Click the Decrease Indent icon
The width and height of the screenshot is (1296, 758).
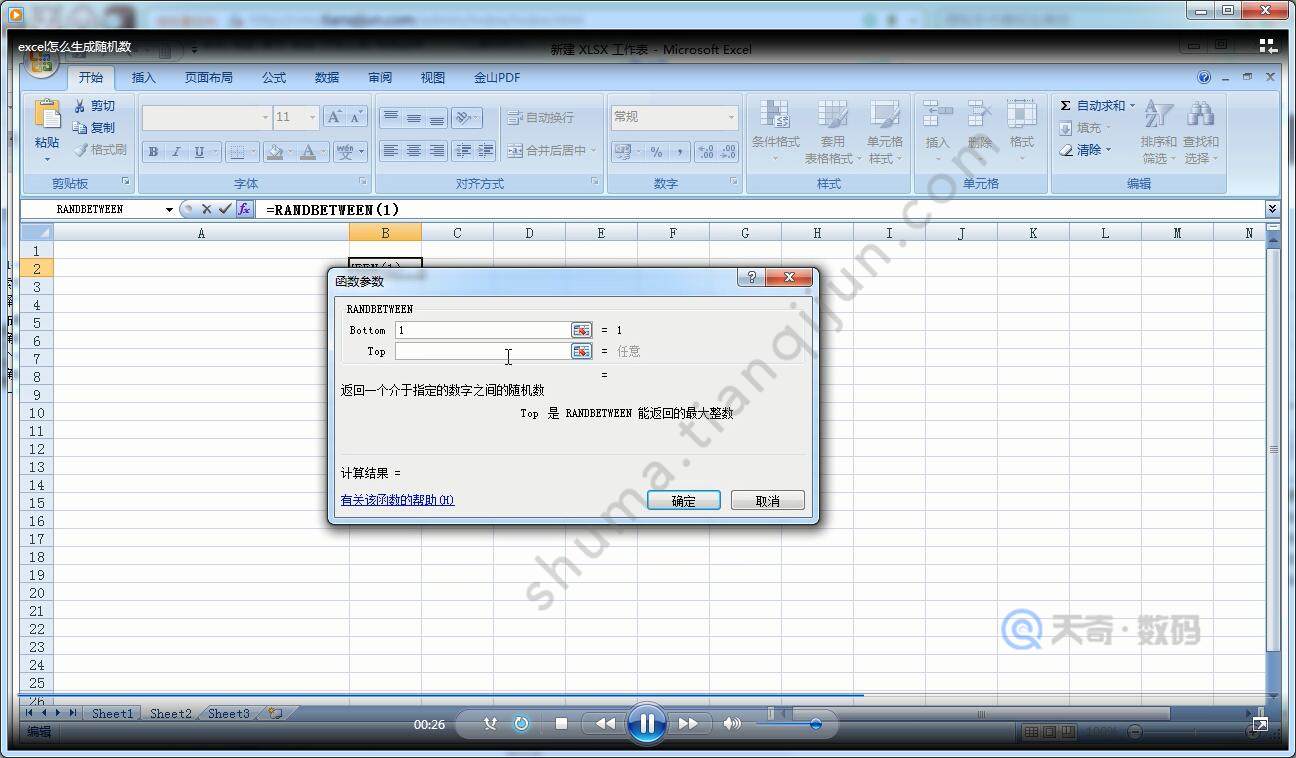[x=462, y=151]
